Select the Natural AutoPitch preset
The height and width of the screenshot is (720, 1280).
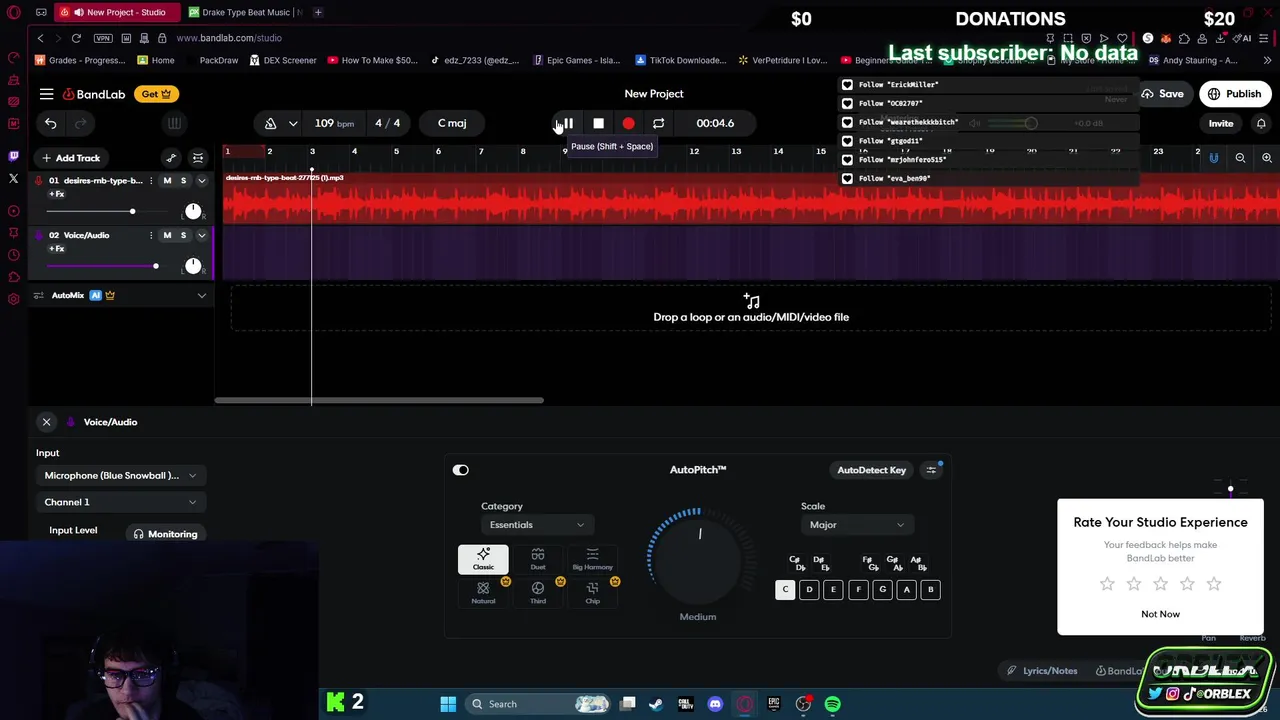tap(483, 592)
